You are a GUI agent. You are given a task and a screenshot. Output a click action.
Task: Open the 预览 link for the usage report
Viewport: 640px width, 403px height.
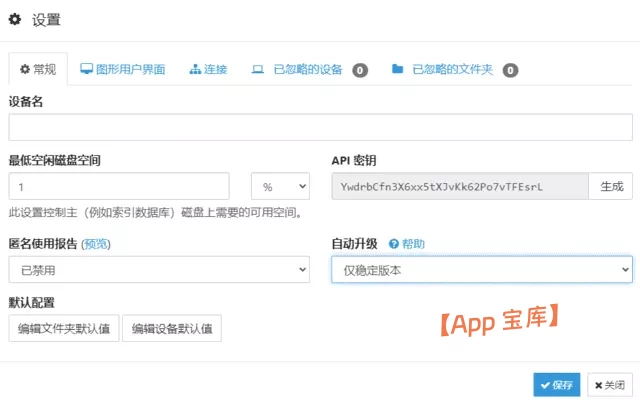pos(95,244)
